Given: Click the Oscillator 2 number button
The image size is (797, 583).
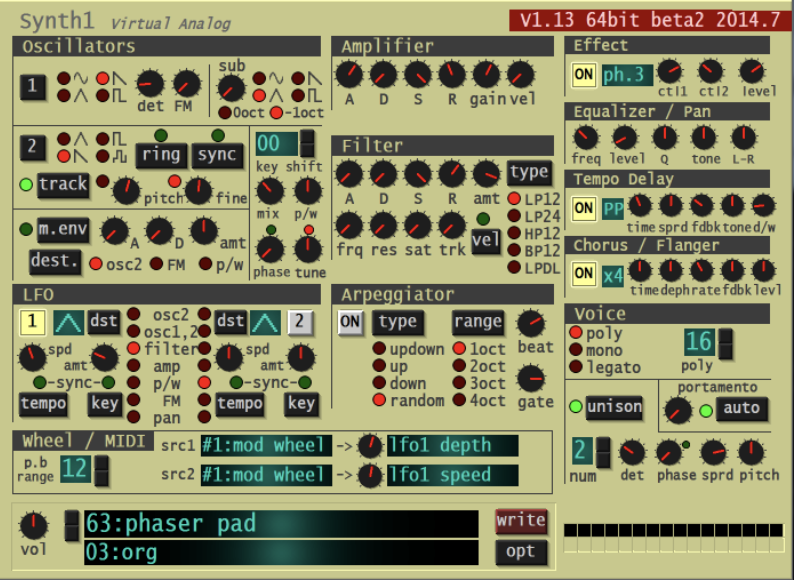Looking at the screenshot, I should pyautogui.click(x=32, y=147).
